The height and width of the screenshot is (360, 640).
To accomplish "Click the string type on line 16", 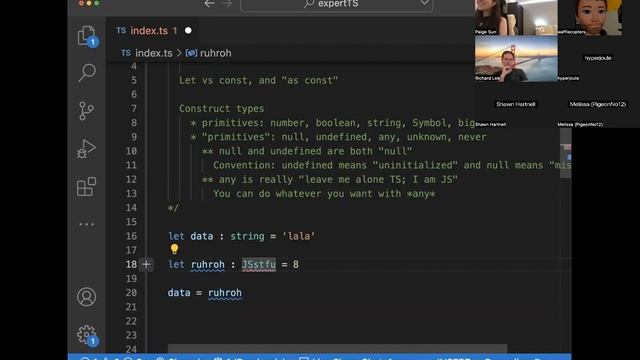I will 247,236.
